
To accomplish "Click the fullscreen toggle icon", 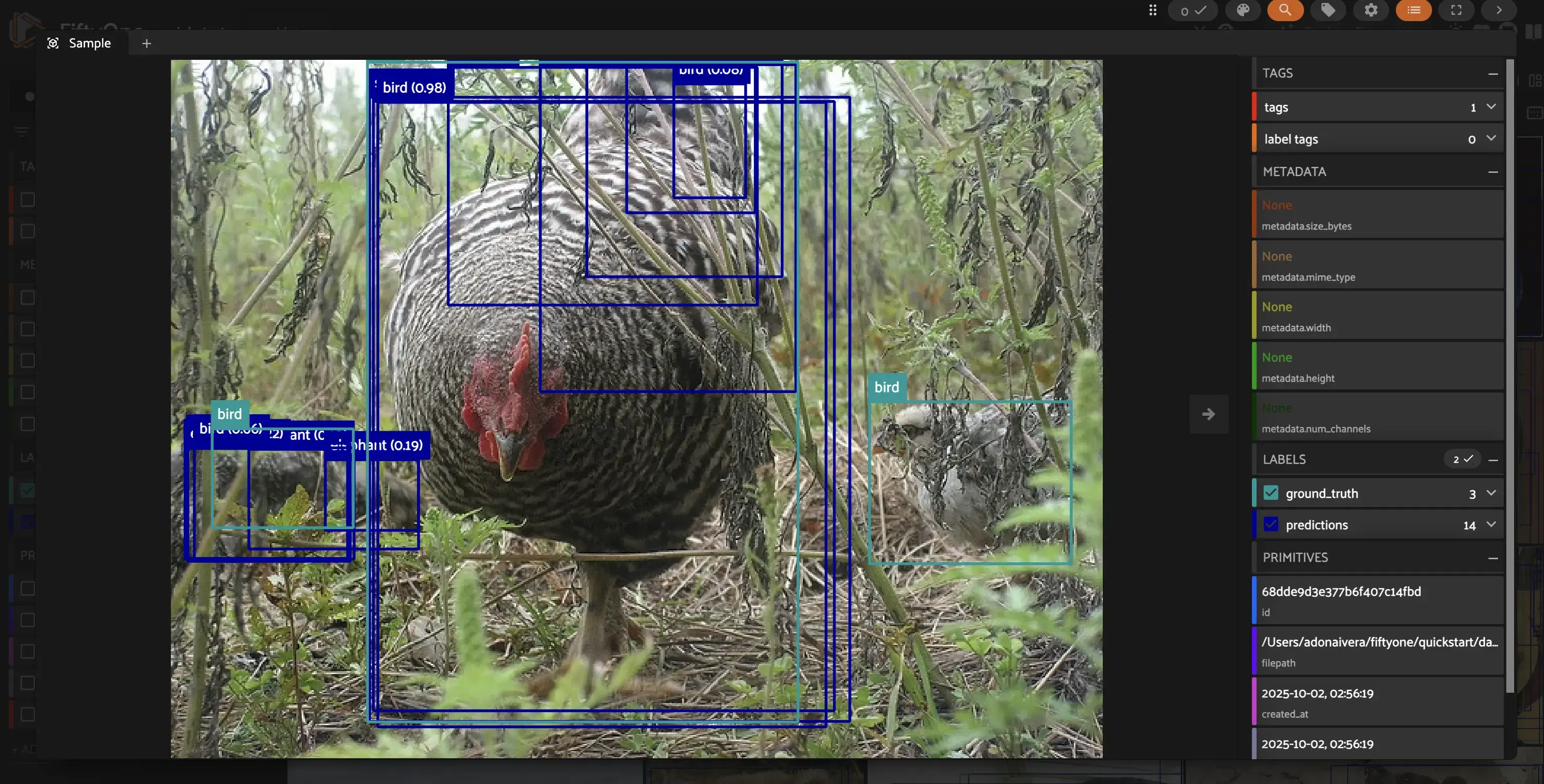I will tap(1456, 10).
